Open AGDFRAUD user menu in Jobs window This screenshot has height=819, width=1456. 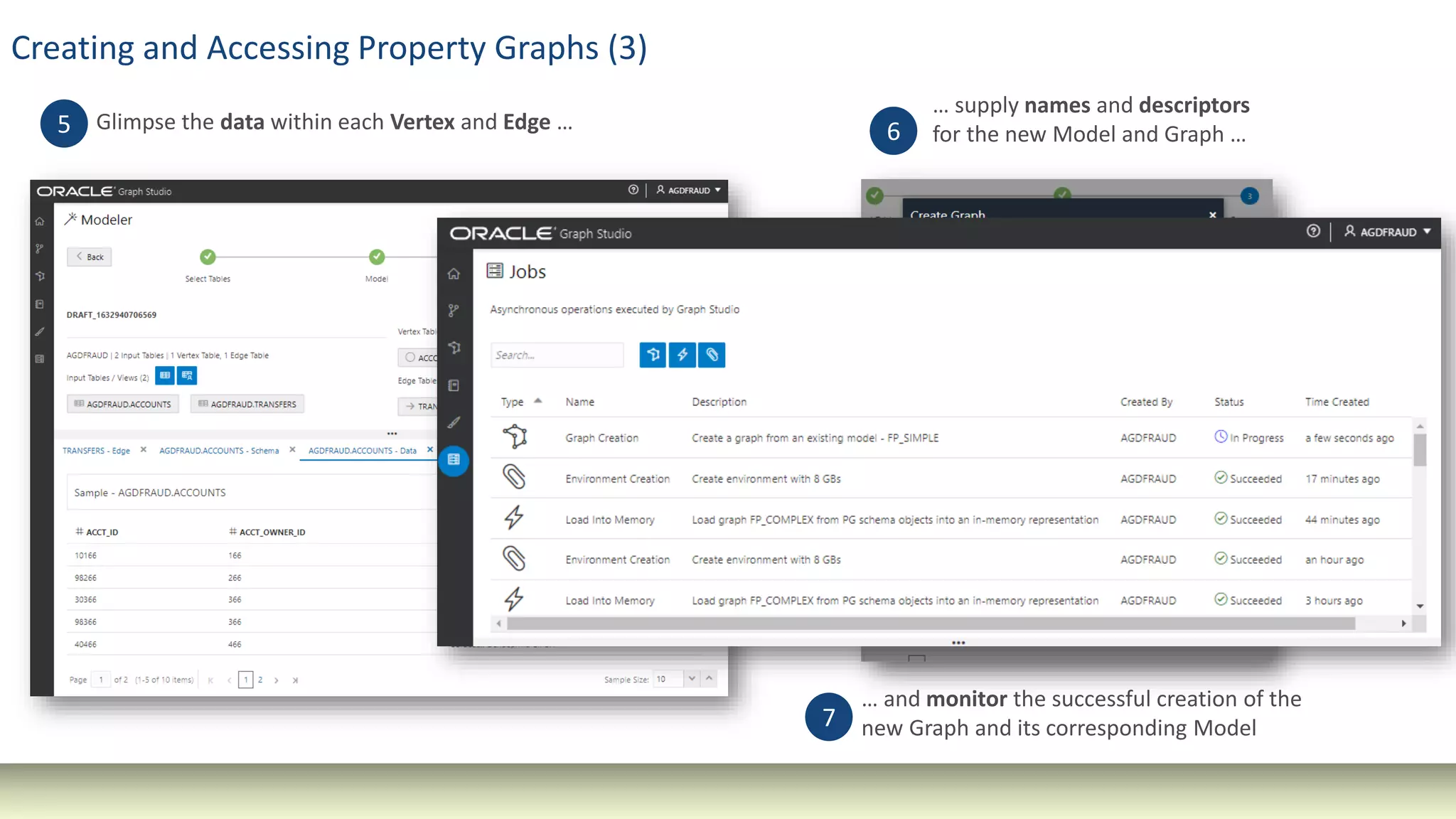(x=1387, y=232)
